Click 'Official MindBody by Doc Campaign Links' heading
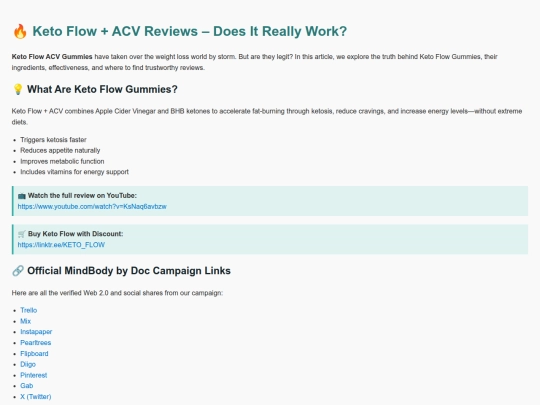Image resolution: width=540 pixels, height=405 pixels. click(129, 271)
